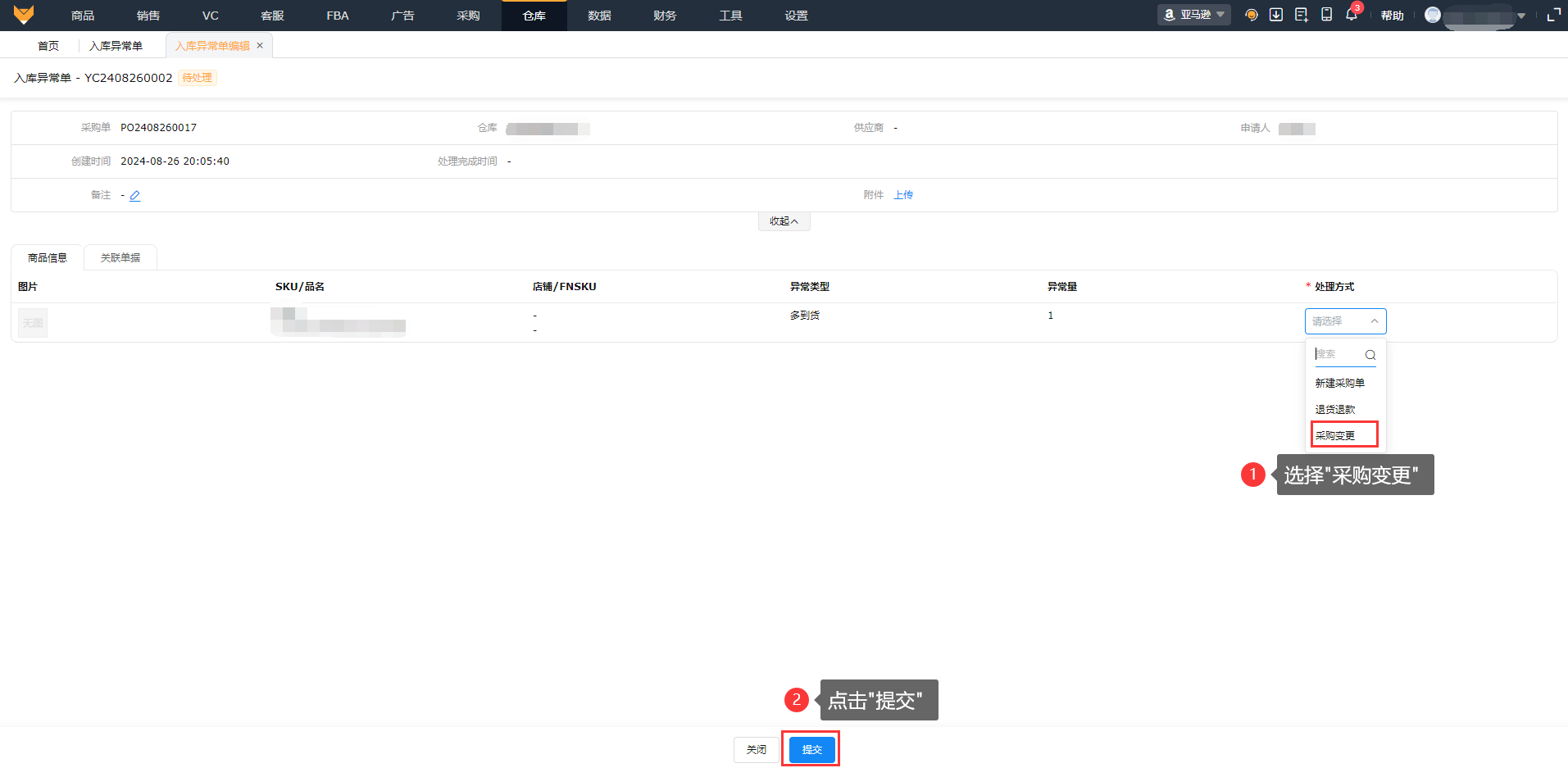The image size is (1568, 768).
Task: Click the 异常类型 column header
Action: (810, 287)
